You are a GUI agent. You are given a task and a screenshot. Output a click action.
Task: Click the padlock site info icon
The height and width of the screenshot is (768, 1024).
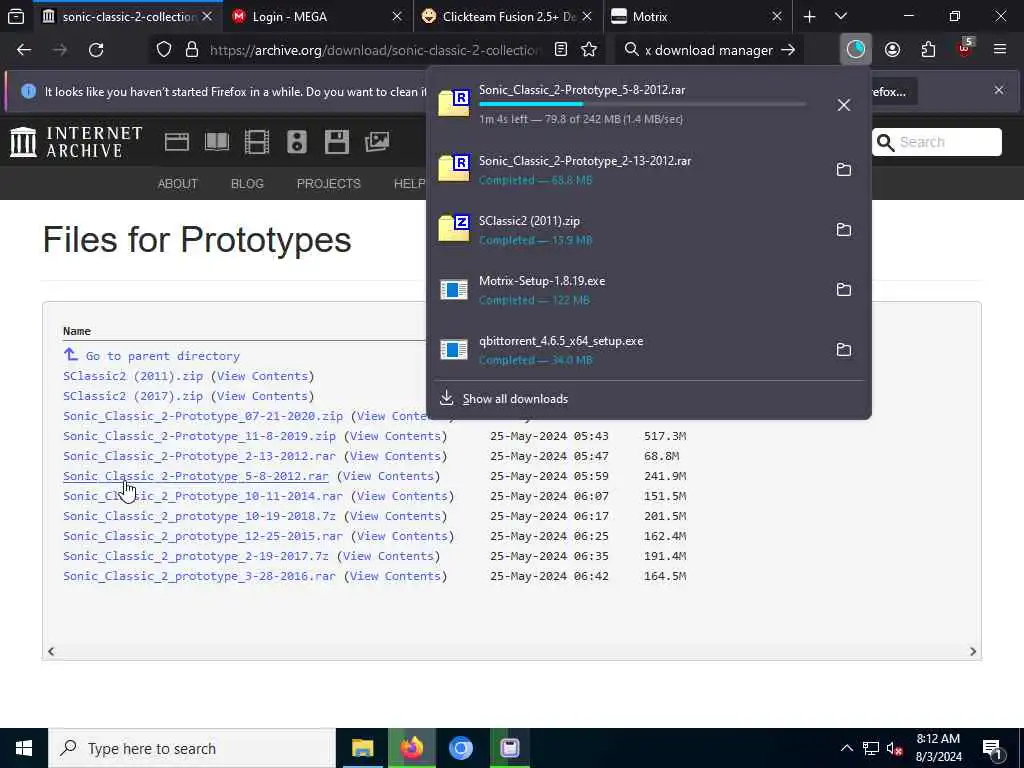coord(191,50)
